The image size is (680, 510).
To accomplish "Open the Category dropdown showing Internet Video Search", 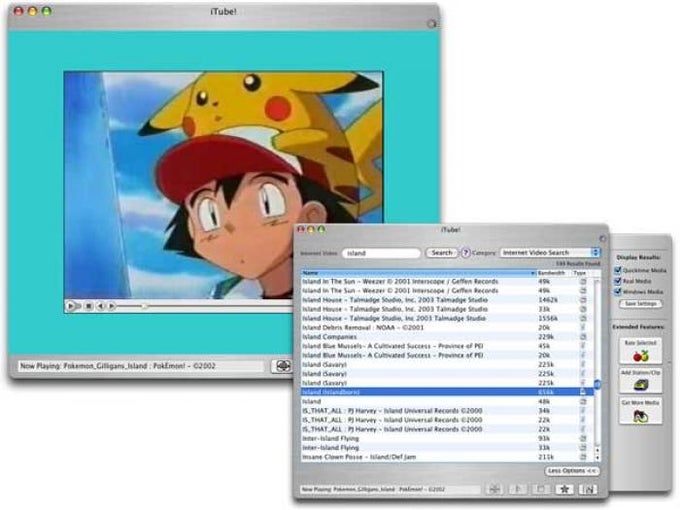I will 550,252.
